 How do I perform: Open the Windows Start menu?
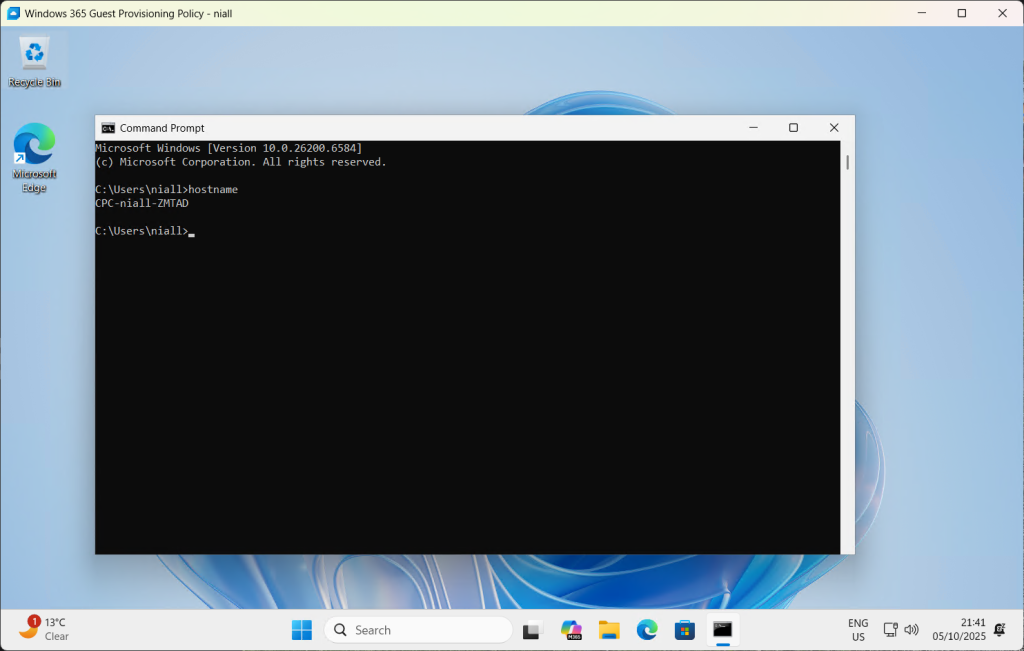[301, 630]
